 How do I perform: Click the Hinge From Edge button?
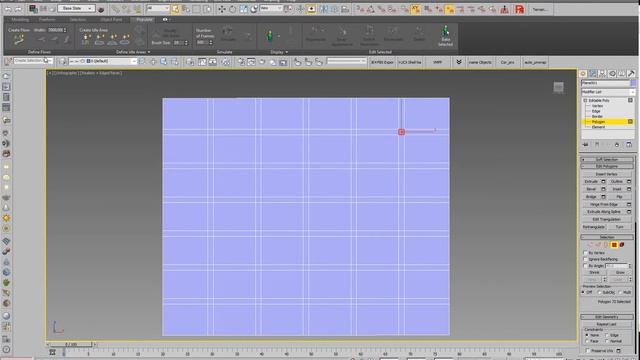pos(604,204)
